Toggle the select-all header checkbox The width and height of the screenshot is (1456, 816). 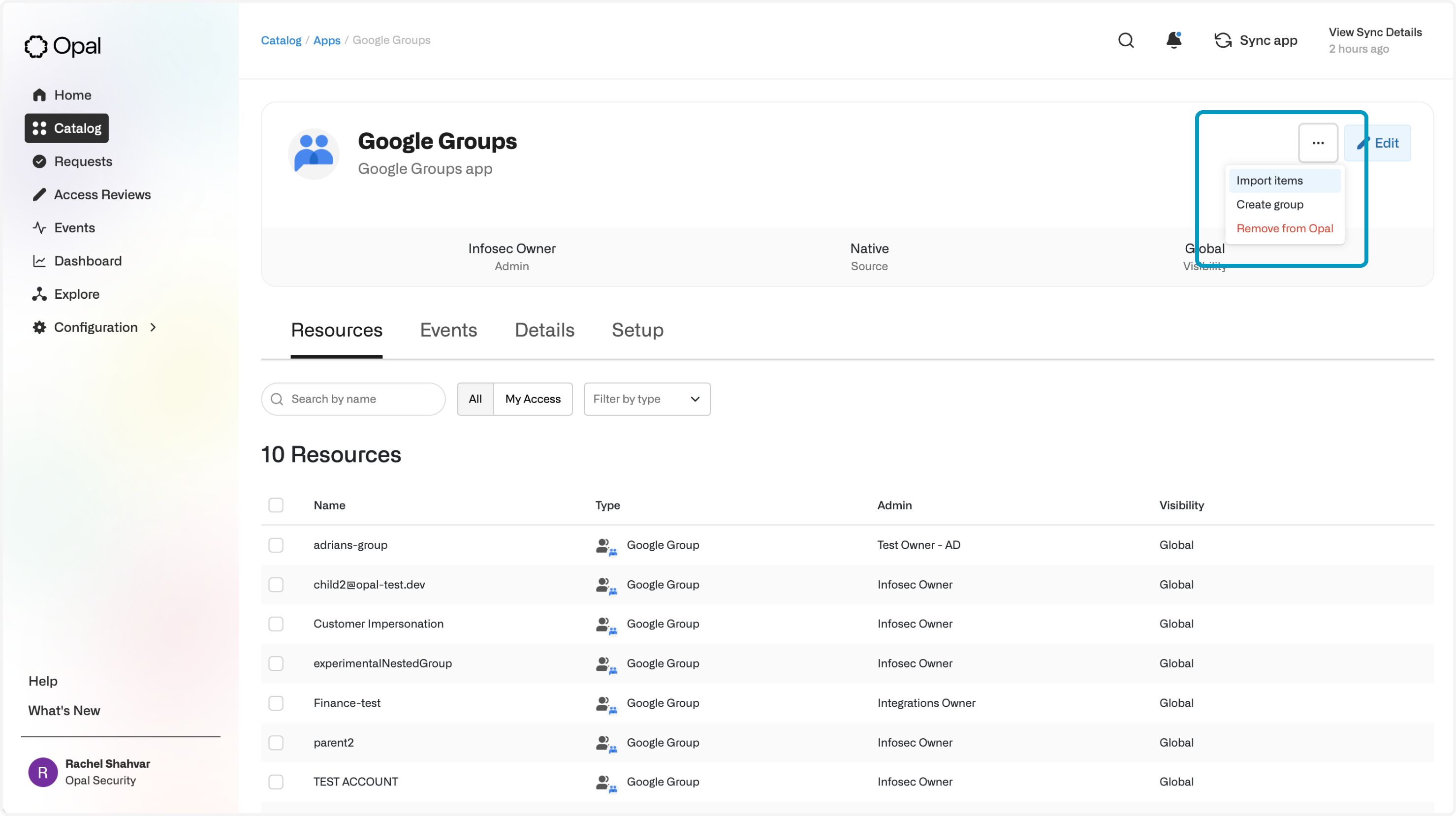point(276,505)
